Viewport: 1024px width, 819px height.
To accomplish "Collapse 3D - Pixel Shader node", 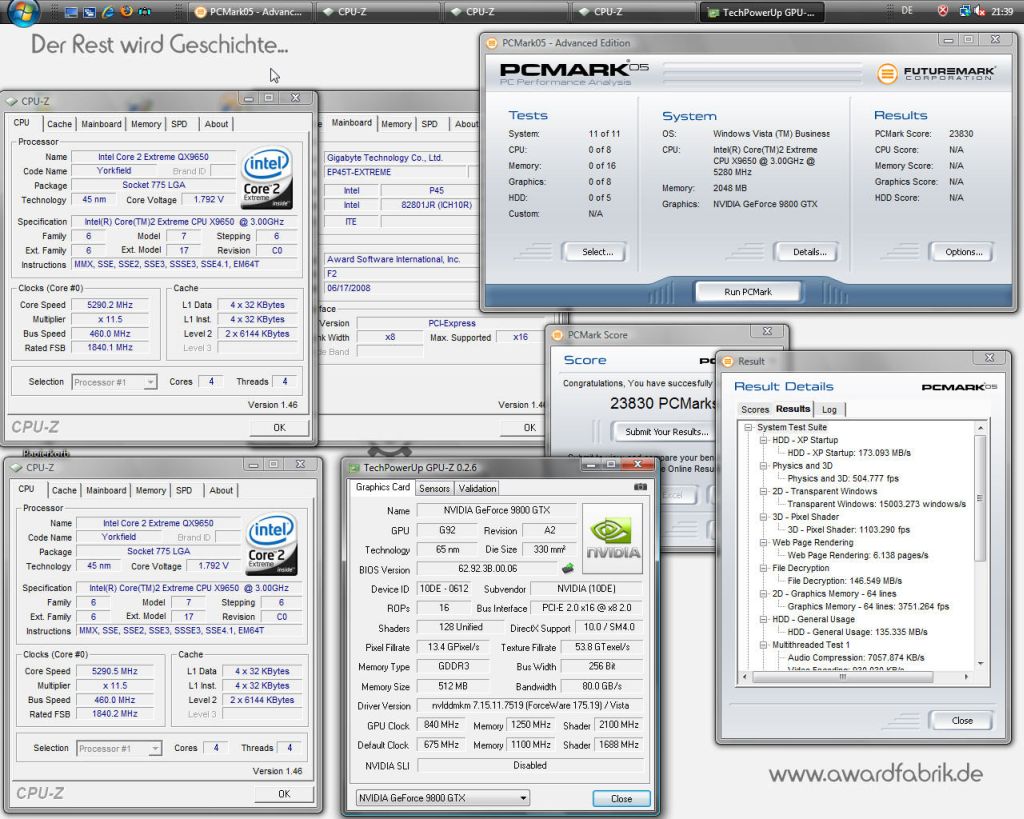I will [763, 517].
